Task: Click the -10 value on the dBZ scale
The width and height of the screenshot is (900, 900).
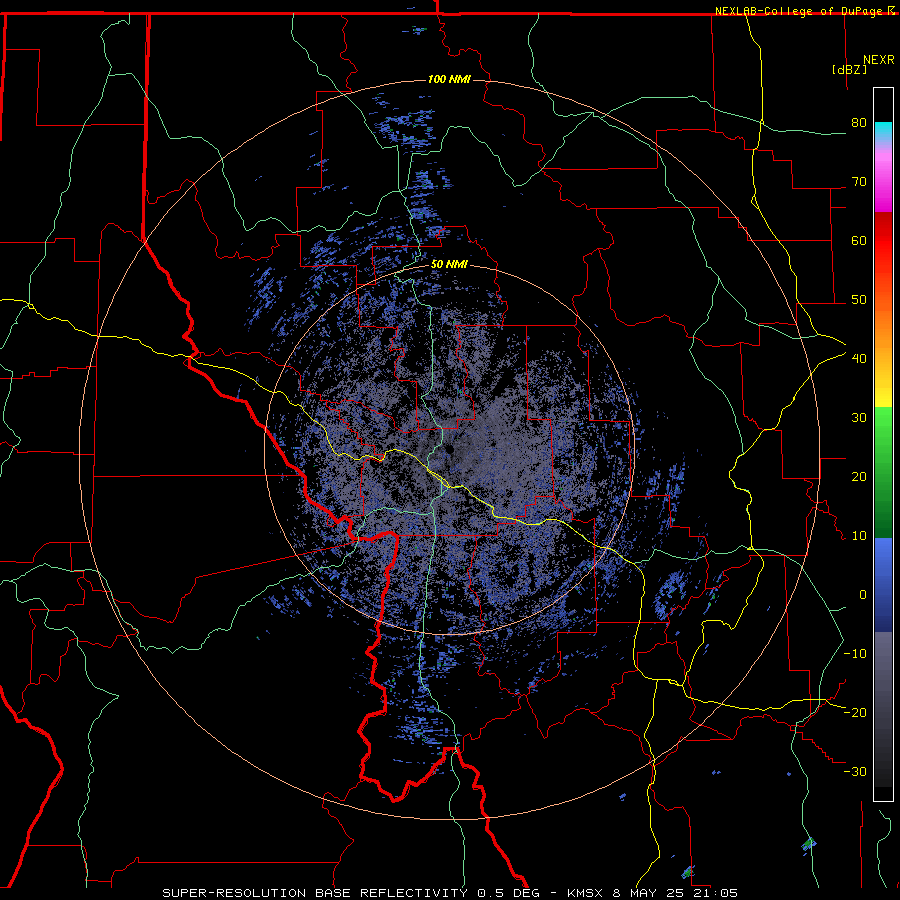Action: (855, 654)
